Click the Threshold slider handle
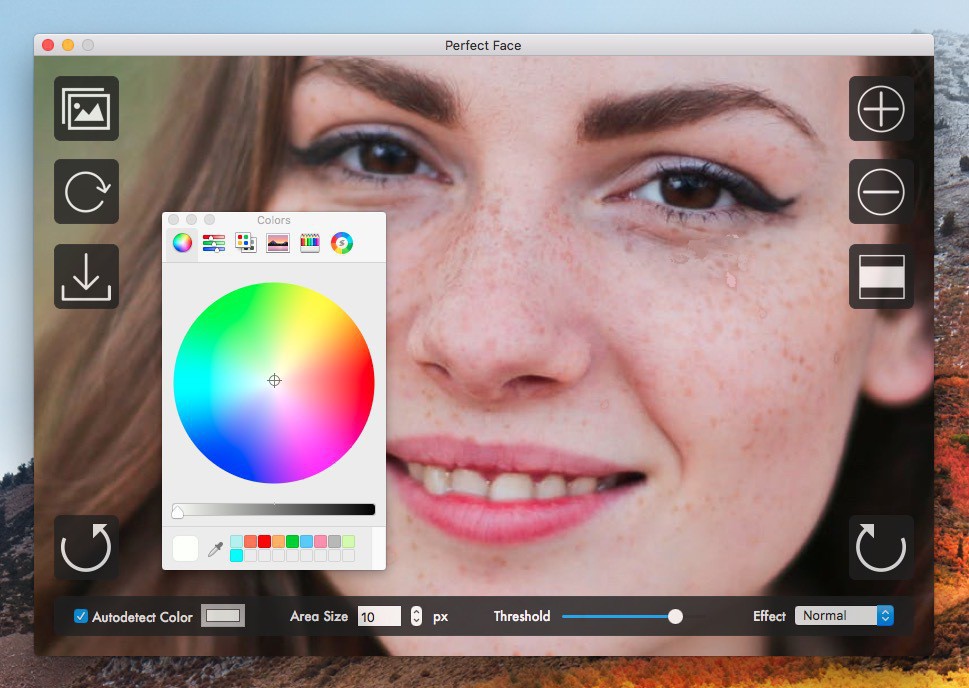969x688 pixels. click(675, 616)
